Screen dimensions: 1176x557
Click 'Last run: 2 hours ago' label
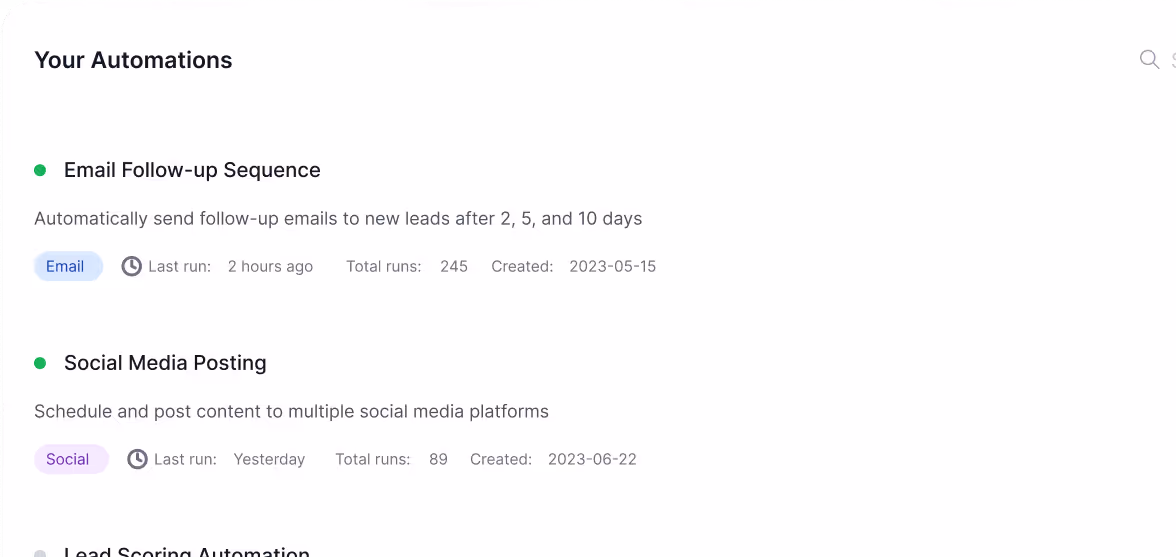pos(230,266)
